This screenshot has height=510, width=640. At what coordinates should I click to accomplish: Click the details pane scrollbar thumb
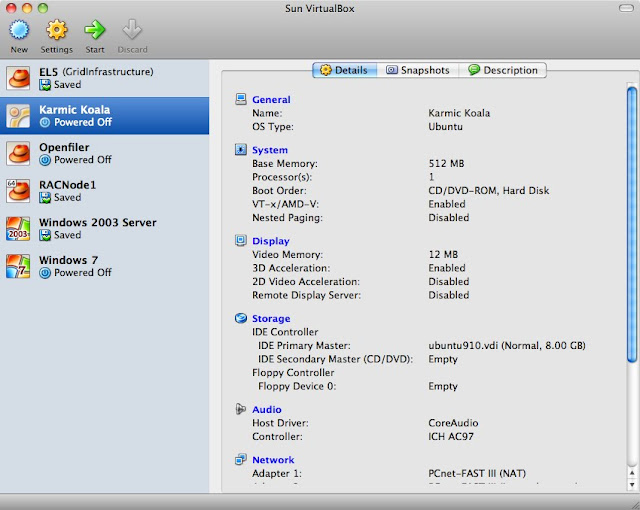tap(632, 224)
